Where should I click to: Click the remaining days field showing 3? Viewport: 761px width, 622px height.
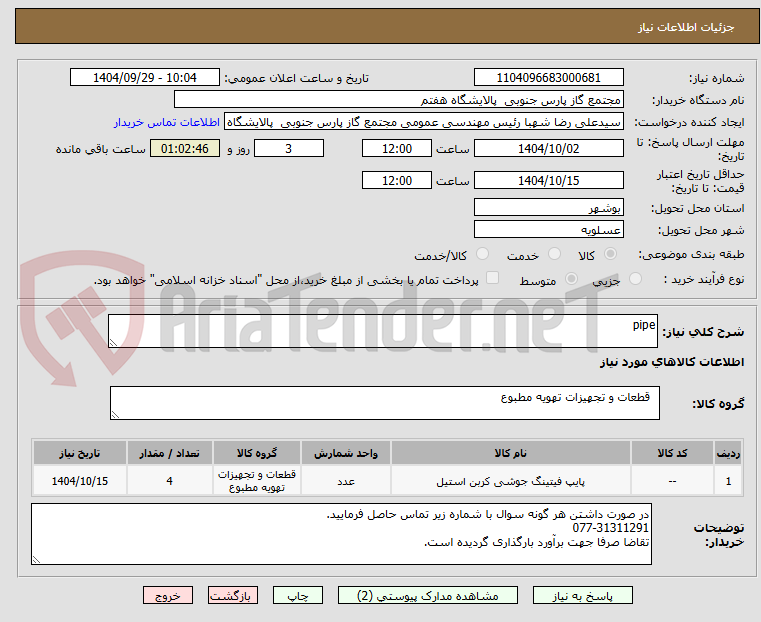click(x=289, y=148)
